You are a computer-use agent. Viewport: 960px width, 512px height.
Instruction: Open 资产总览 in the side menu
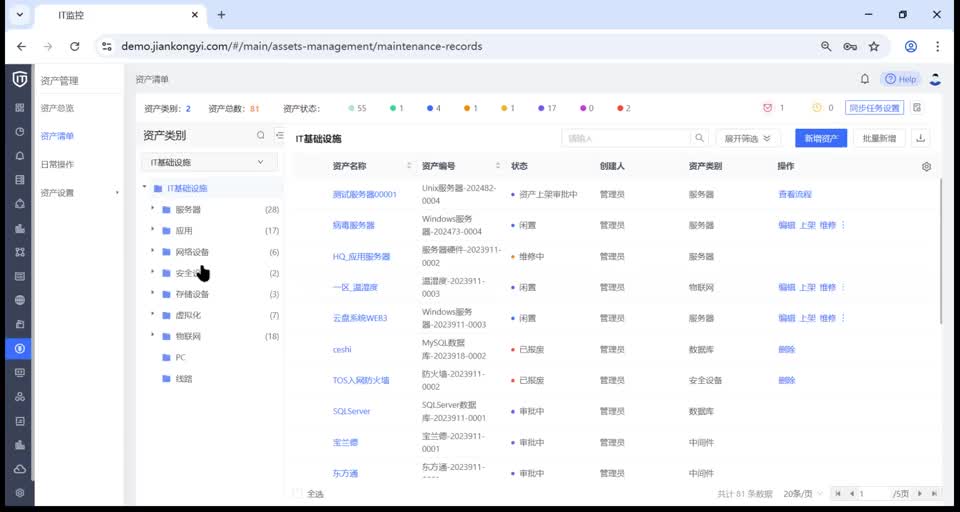57,108
